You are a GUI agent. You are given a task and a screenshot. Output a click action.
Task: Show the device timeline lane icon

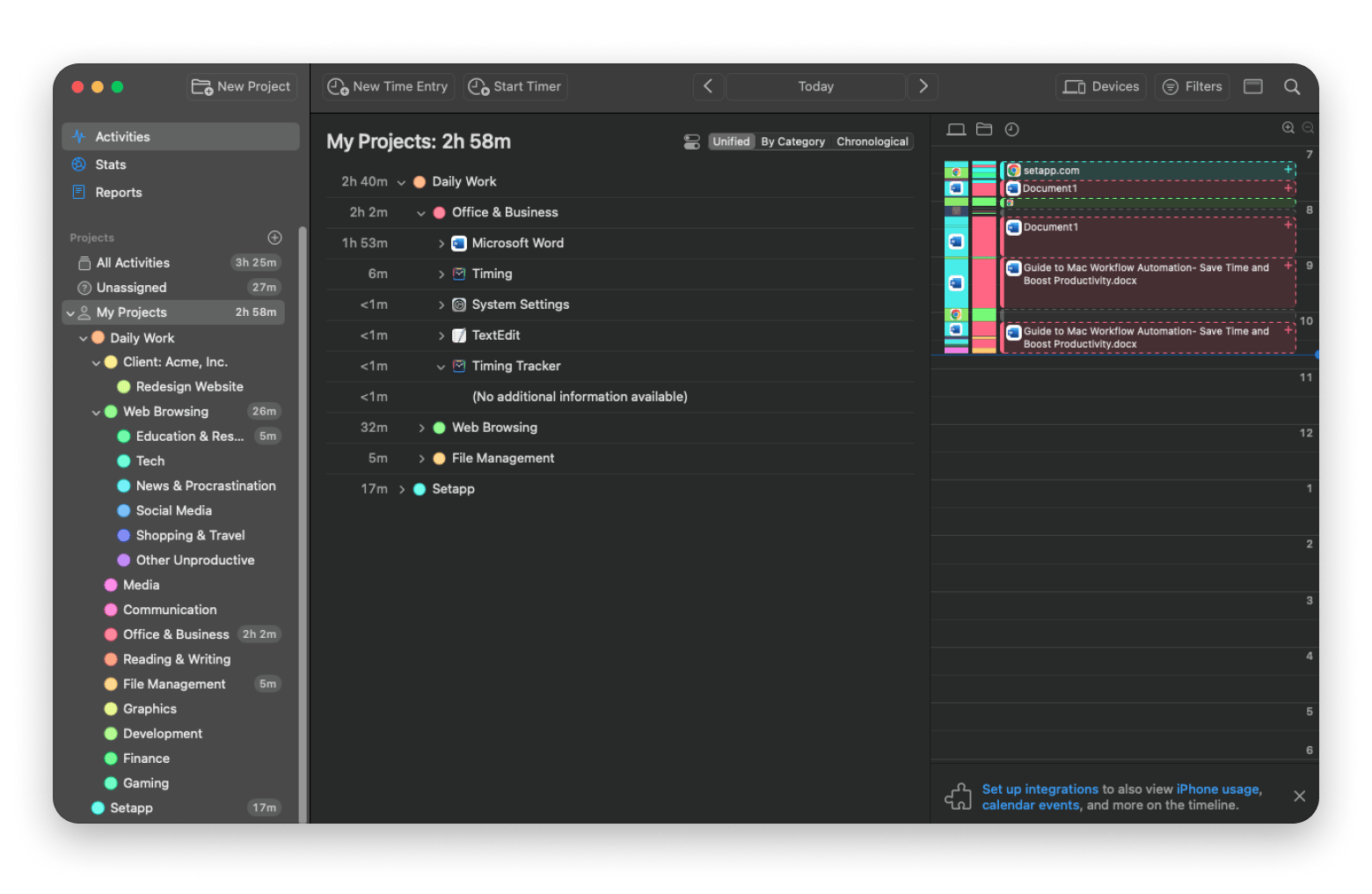coord(956,129)
